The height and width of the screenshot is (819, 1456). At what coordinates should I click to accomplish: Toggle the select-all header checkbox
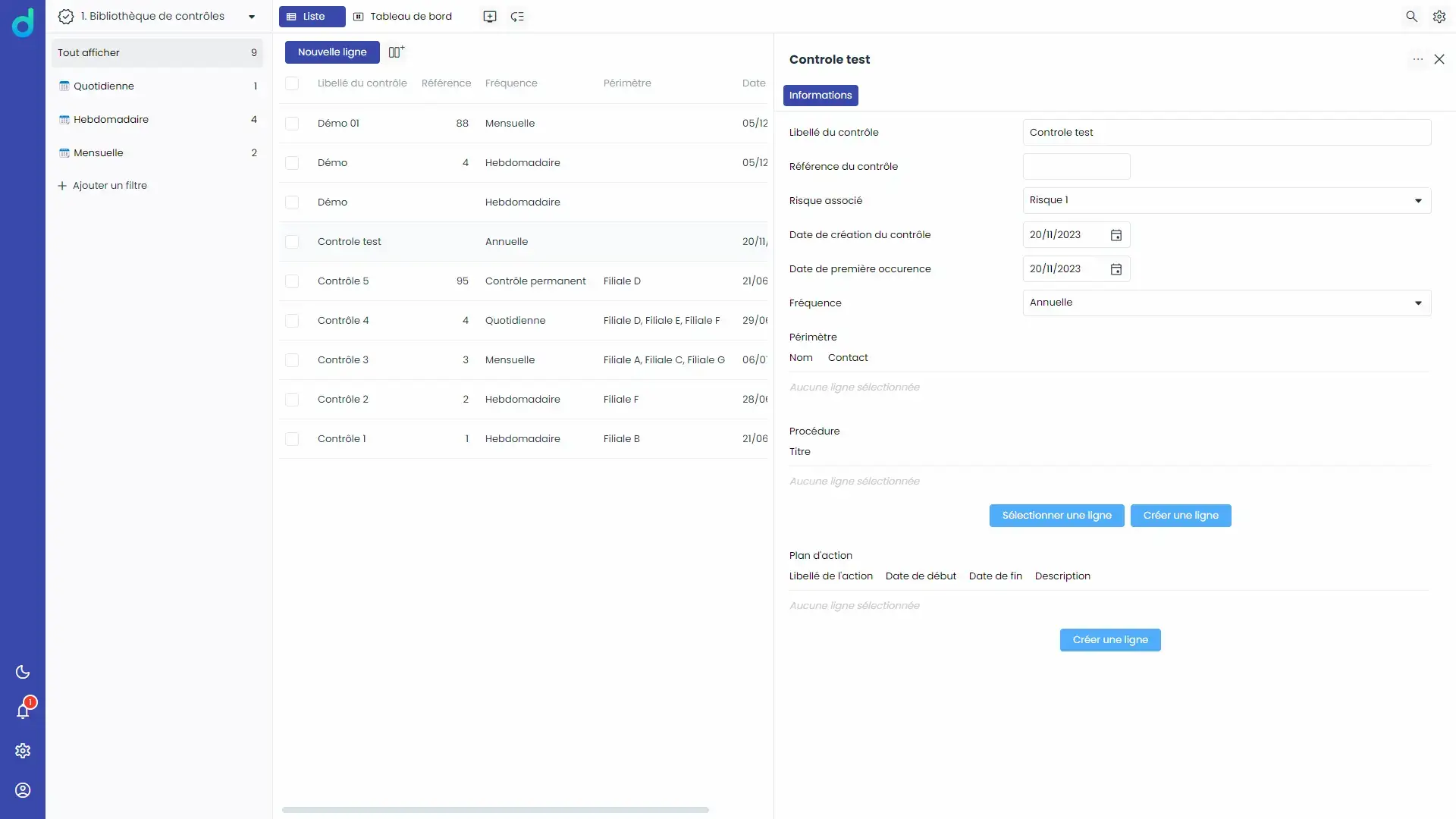(292, 83)
